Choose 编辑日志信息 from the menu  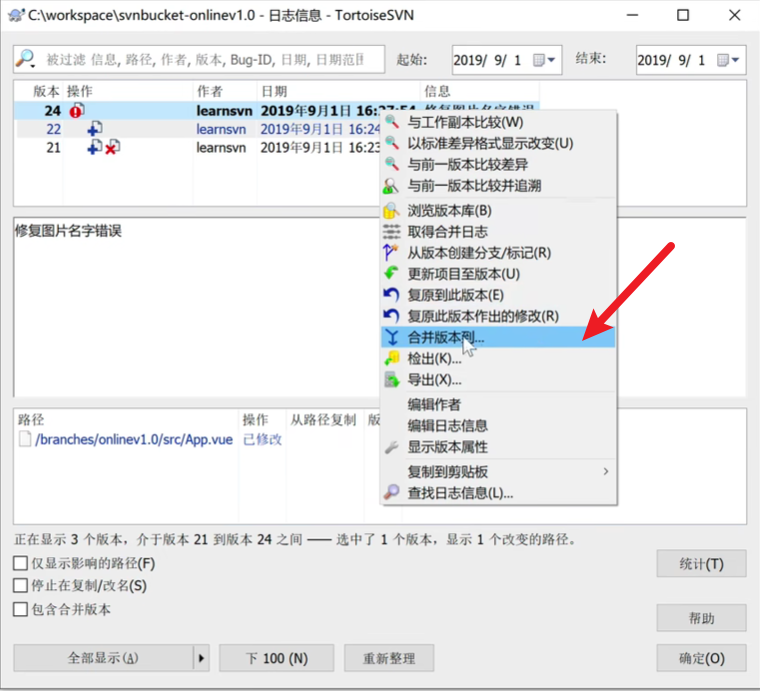pos(499,425)
